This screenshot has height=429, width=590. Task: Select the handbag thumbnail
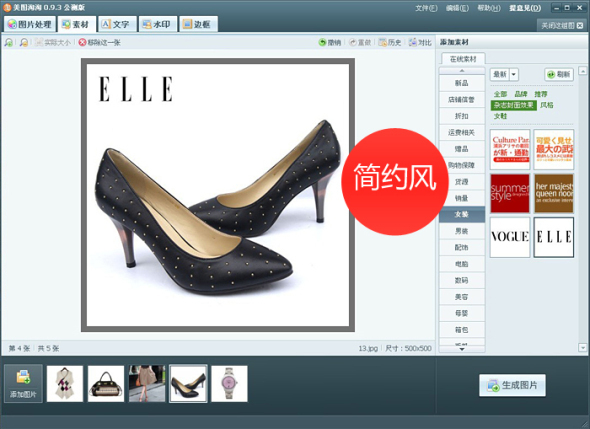point(106,383)
